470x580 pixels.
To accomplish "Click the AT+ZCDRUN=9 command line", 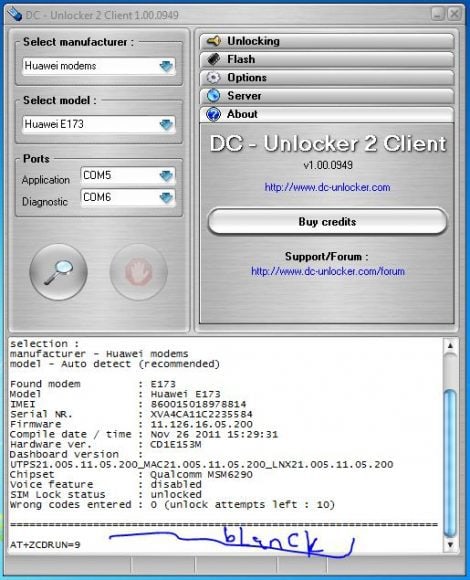I will pos(45,544).
